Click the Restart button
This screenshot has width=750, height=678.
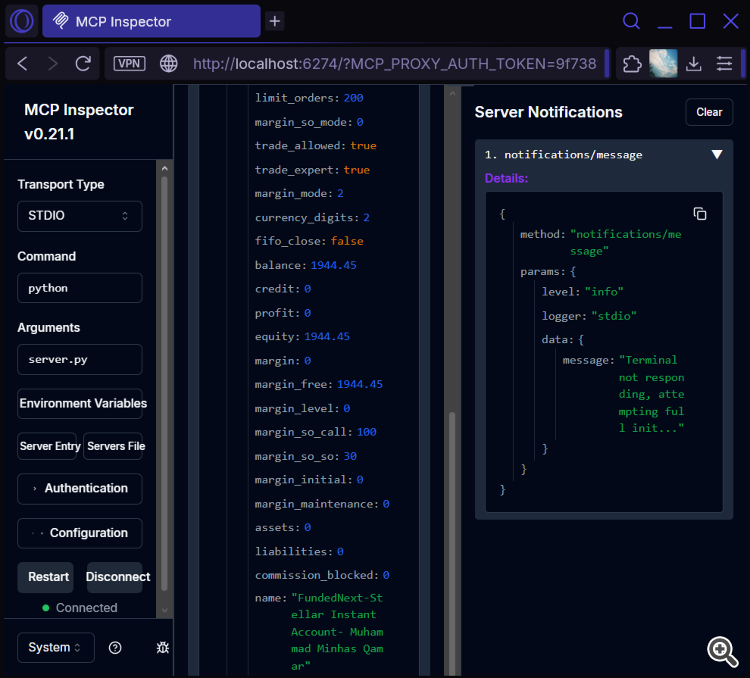click(x=46, y=577)
